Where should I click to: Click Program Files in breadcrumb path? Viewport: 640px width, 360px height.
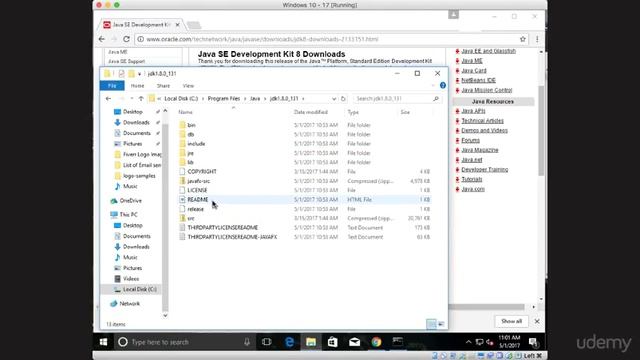[224, 99]
